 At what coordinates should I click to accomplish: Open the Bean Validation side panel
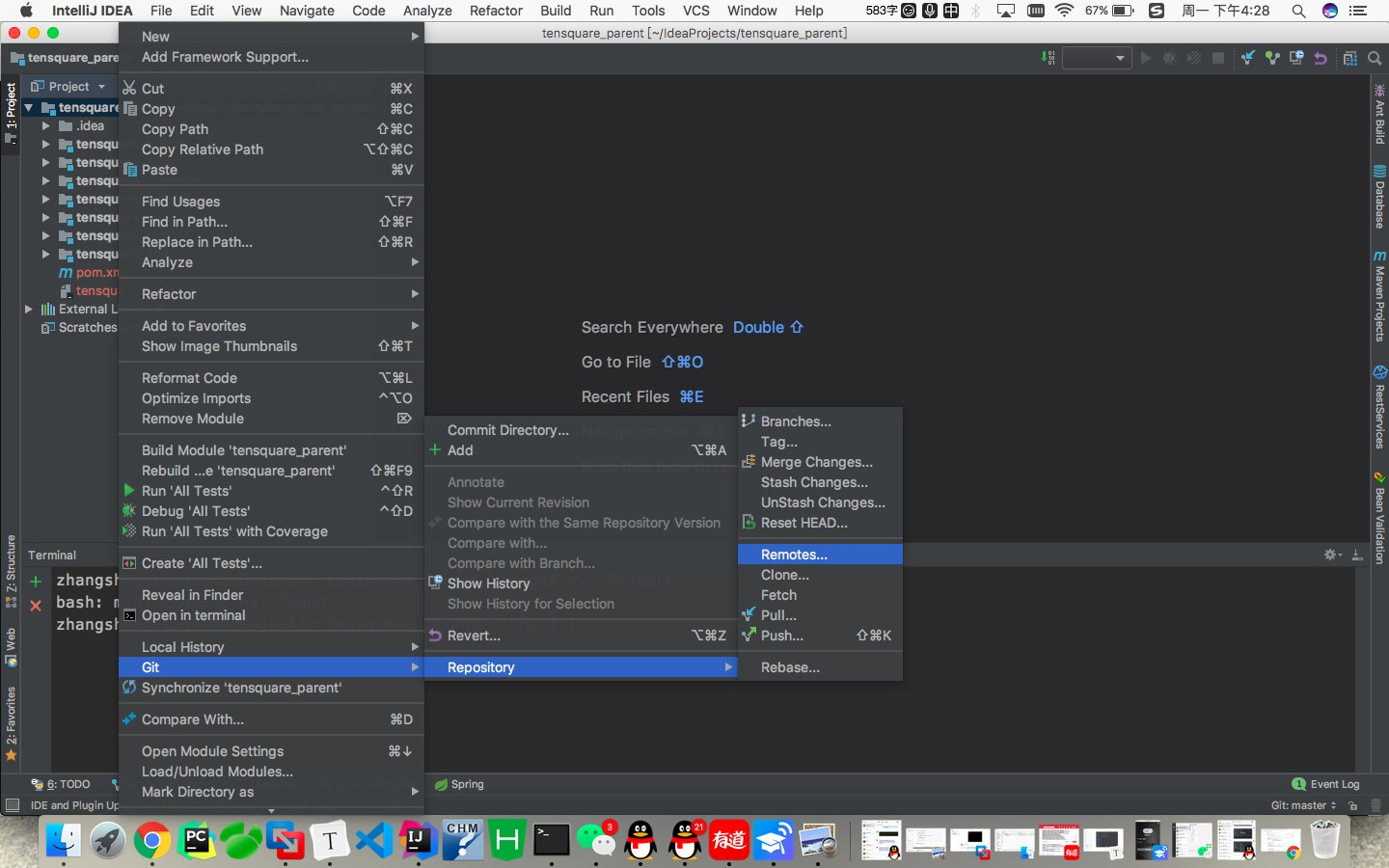1379,517
